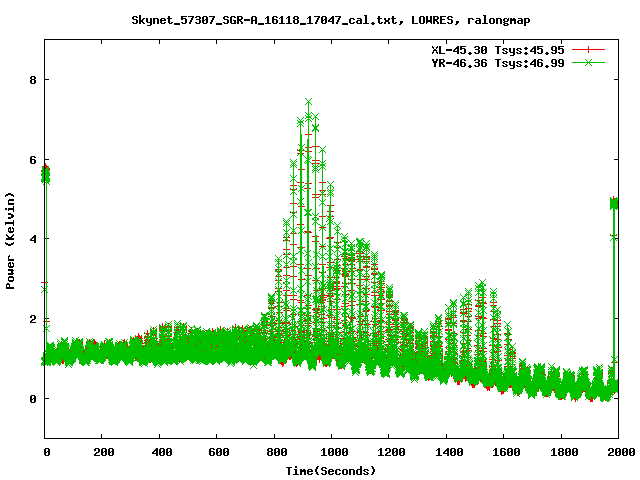
Task: Click the y-axis tick label '2'
Action: (33, 319)
